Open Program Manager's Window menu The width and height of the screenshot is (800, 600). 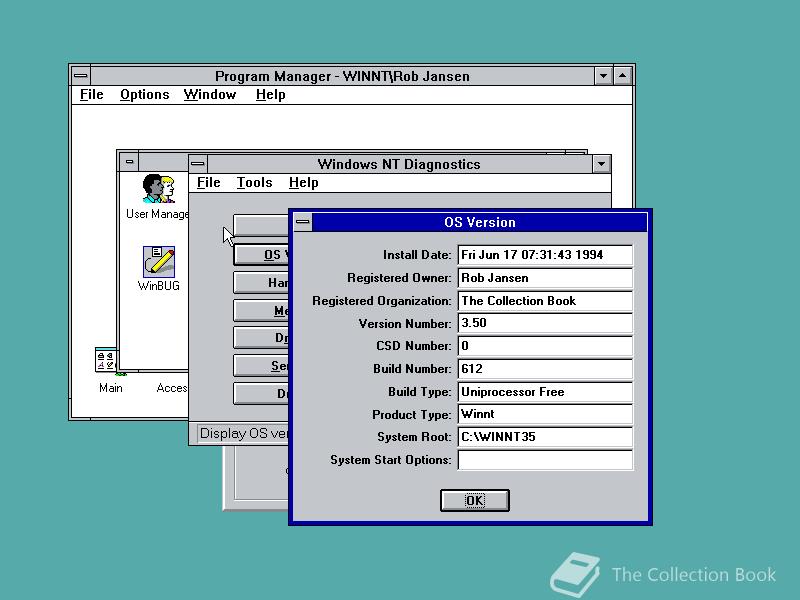[210, 95]
